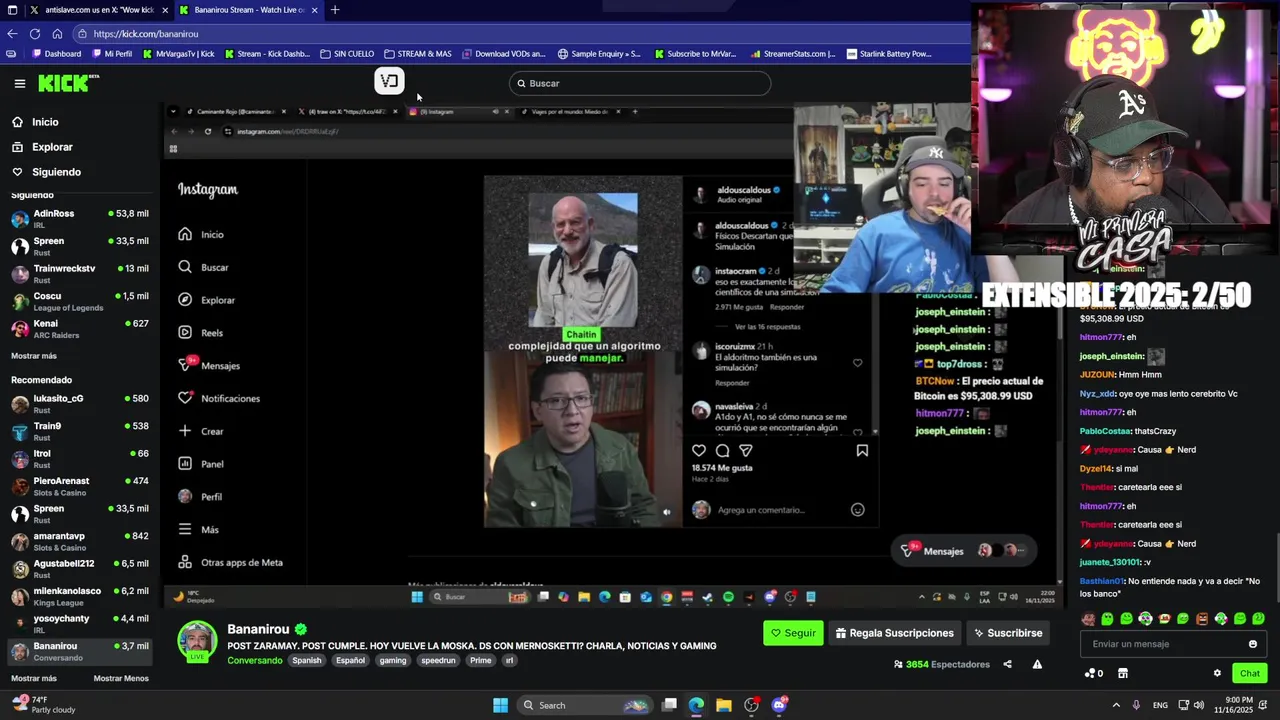Viewport: 1280px width, 720px height.
Task: Click the browser home icon
Action: [58, 34]
